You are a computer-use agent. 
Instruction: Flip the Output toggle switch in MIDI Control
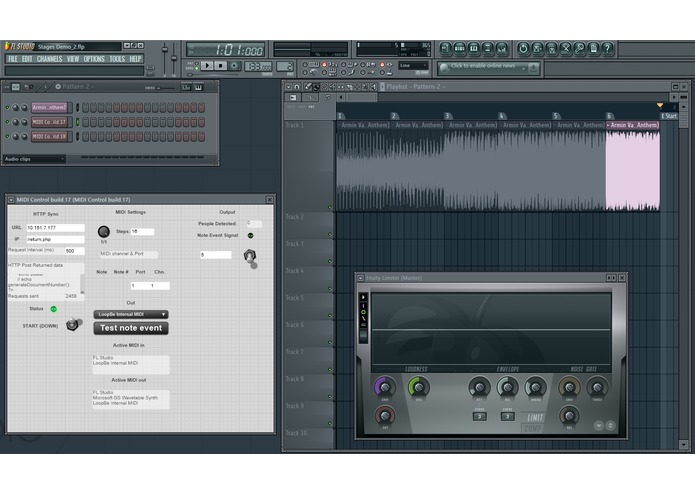point(250,258)
